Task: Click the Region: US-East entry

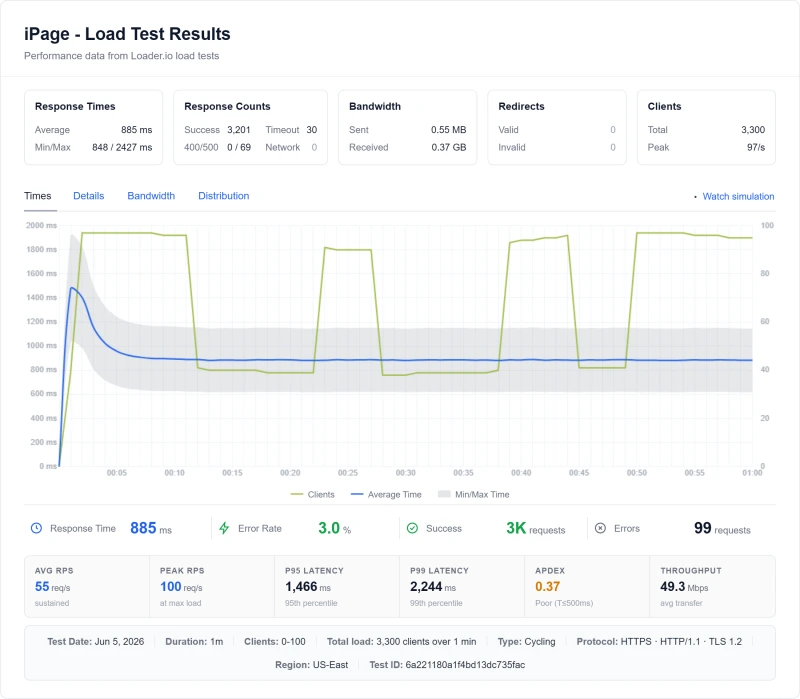Action: (311, 665)
